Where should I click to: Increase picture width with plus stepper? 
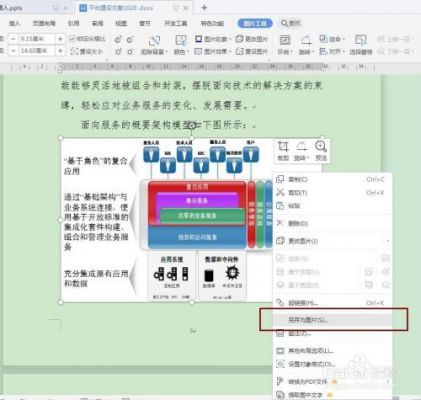pyautogui.click(x=60, y=51)
